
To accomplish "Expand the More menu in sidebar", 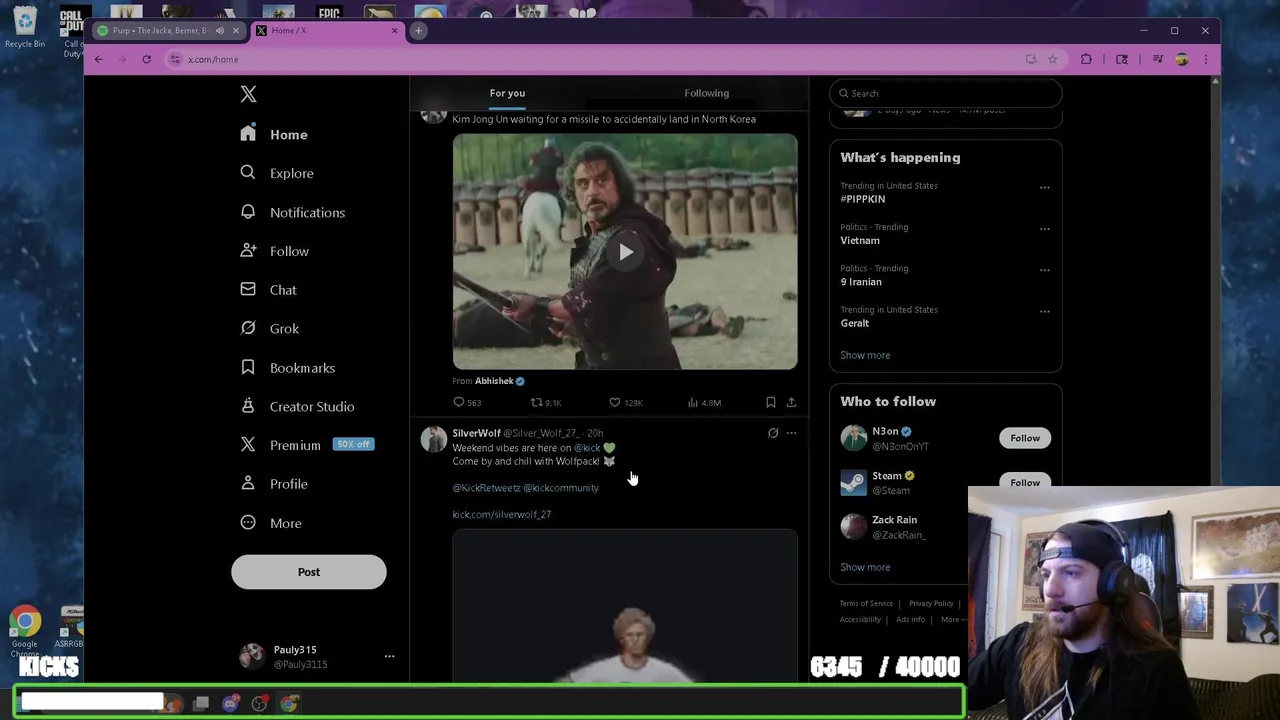I will point(271,523).
